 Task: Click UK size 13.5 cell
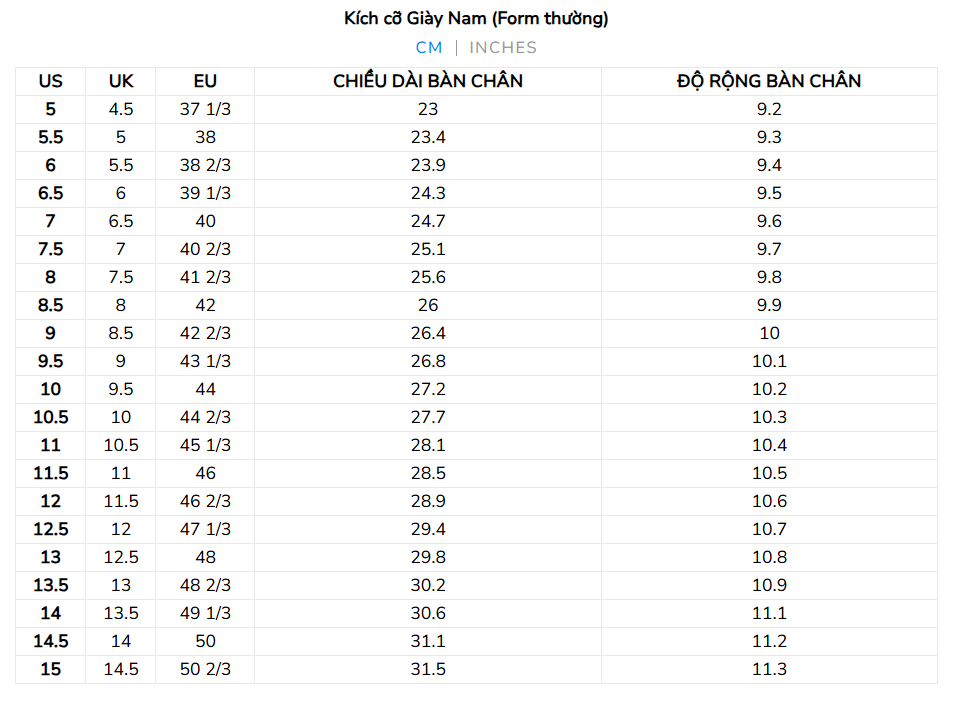click(x=121, y=613)
